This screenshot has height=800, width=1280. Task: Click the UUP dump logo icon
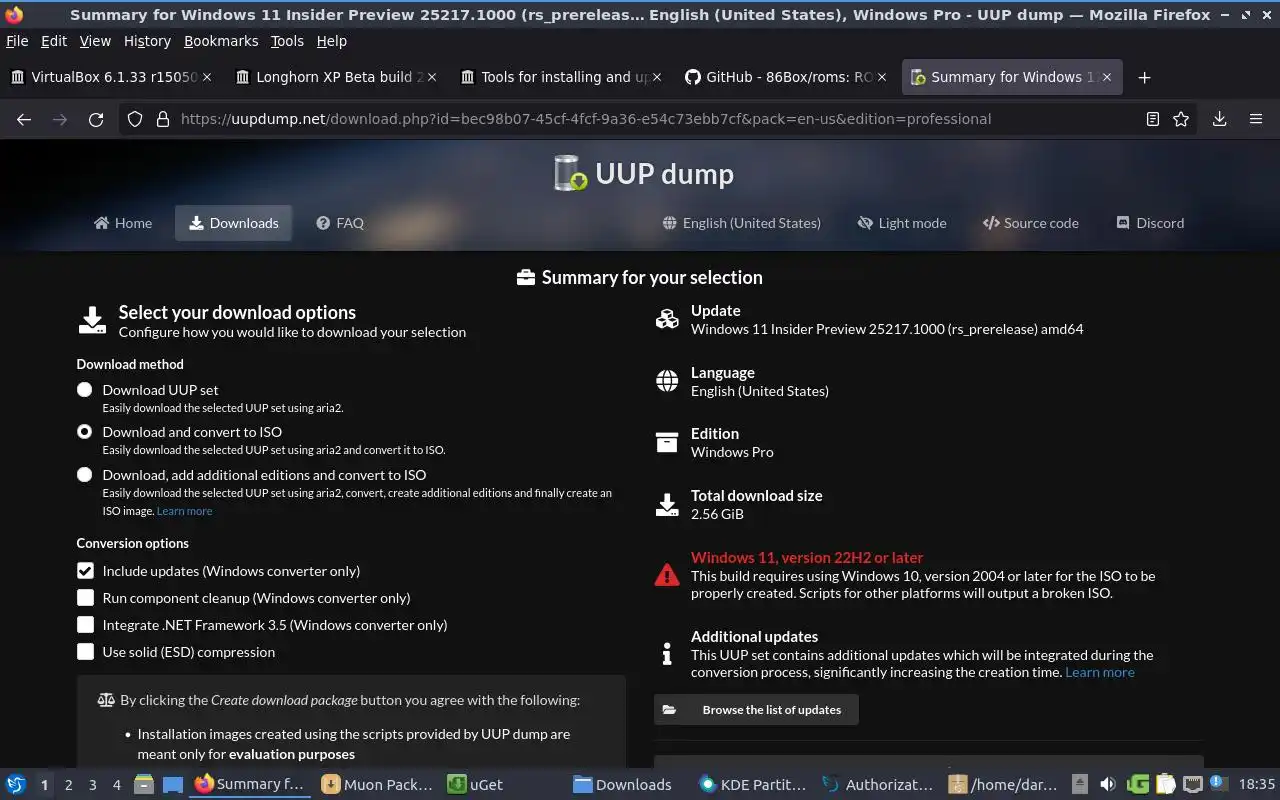[x=571, y=173]
